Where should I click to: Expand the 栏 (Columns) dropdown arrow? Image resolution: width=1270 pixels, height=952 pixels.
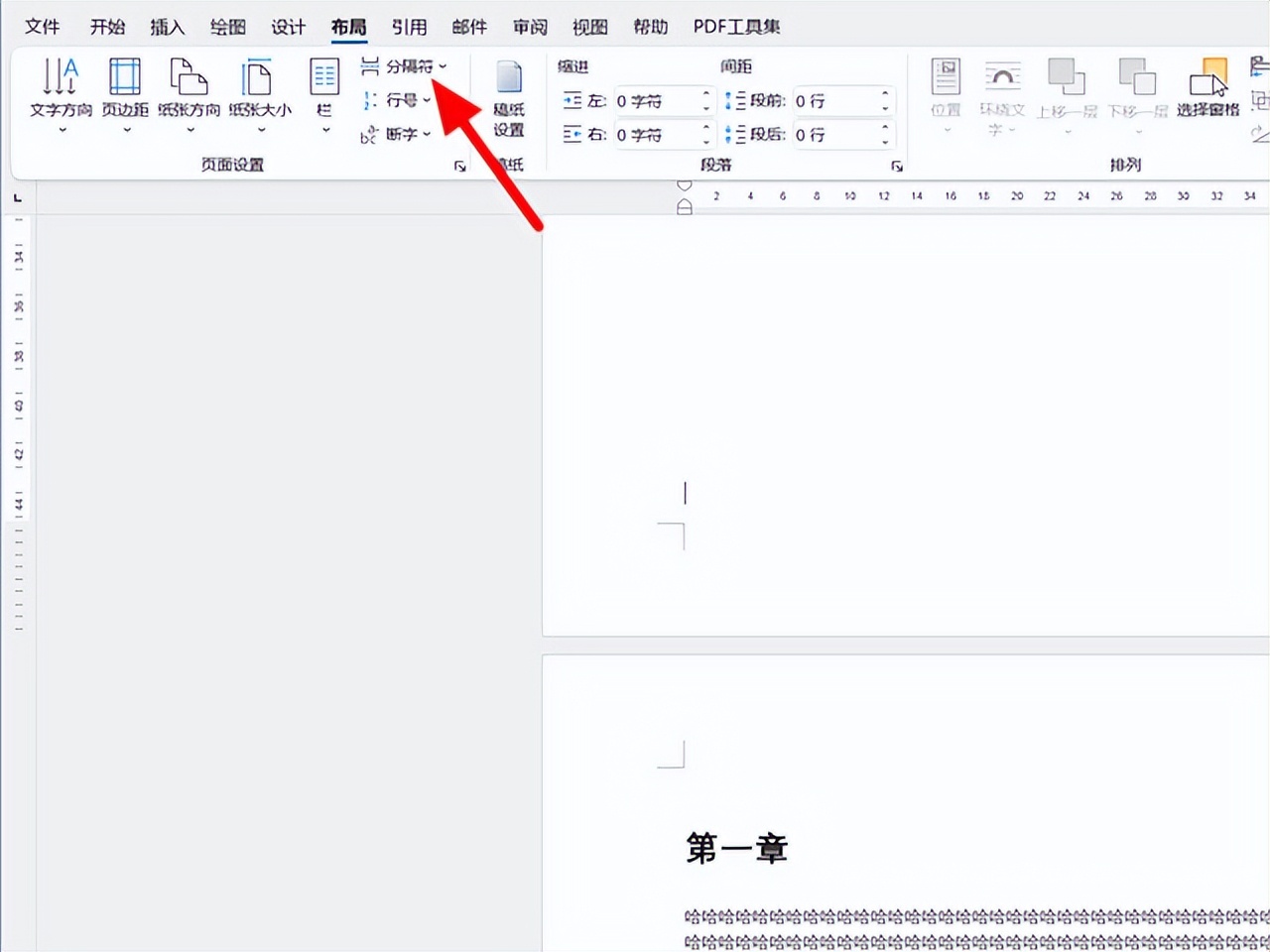pos(323,127)
